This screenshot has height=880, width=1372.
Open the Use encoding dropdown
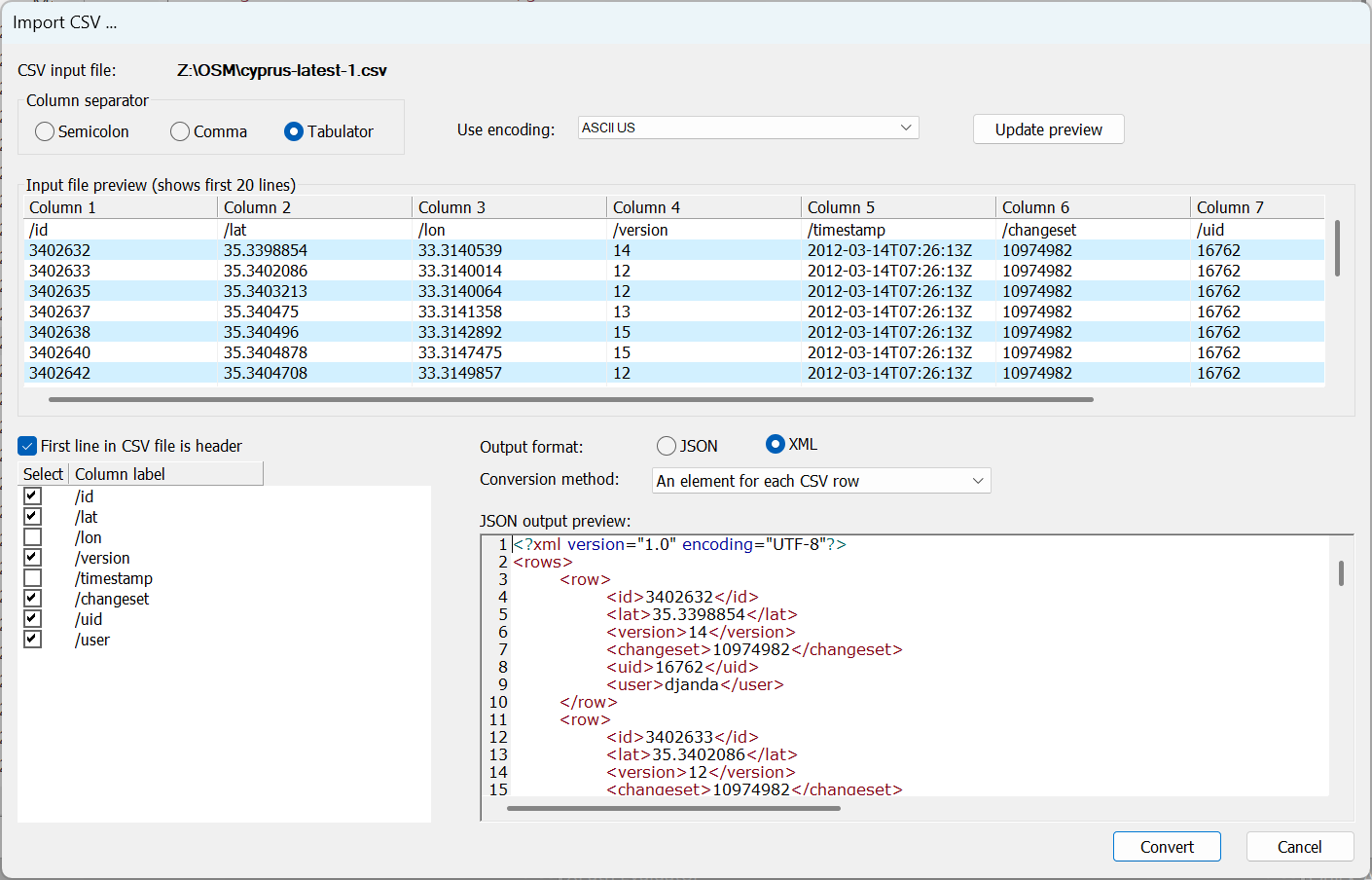pos(748,128)
